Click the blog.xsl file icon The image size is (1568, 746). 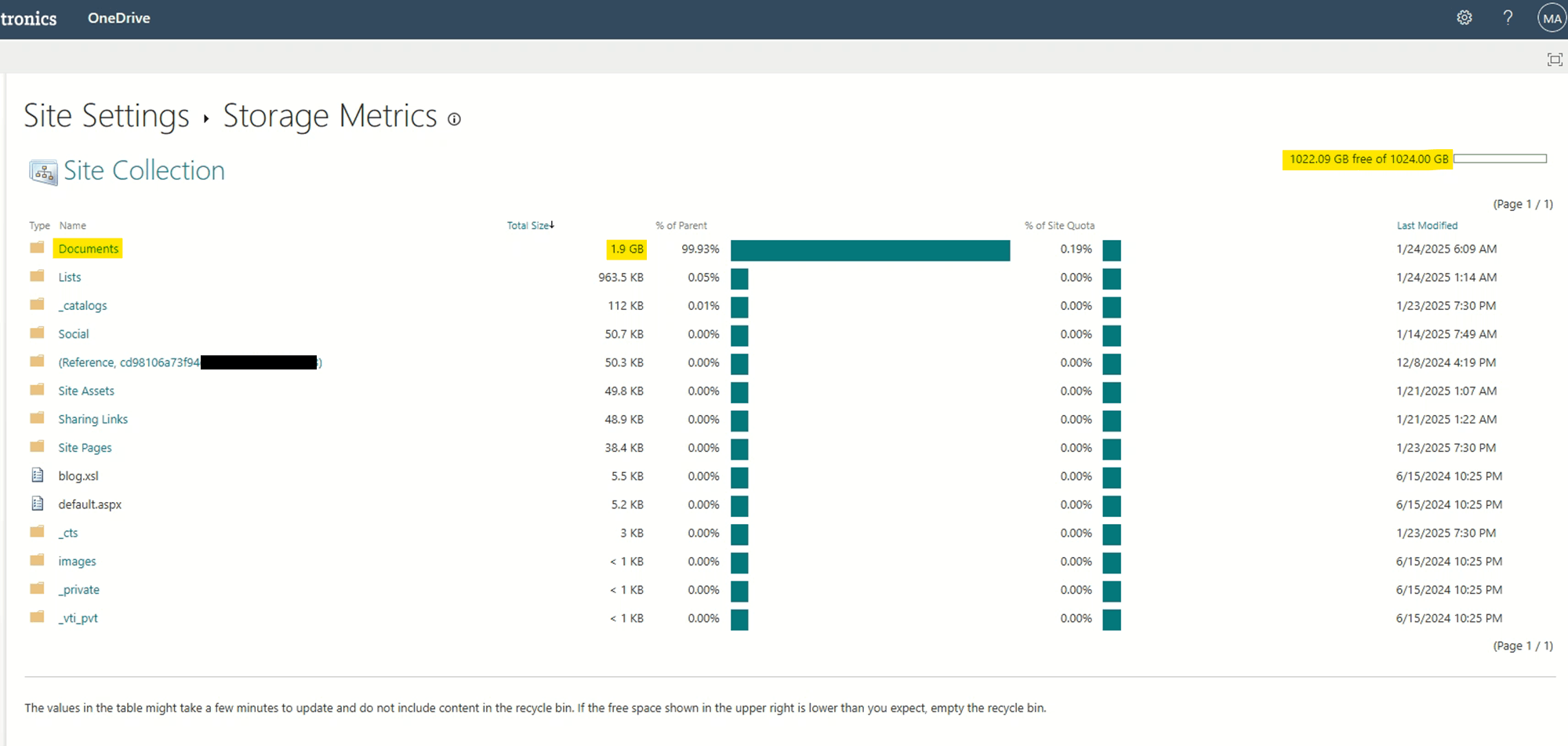click(x=37, y=475)
